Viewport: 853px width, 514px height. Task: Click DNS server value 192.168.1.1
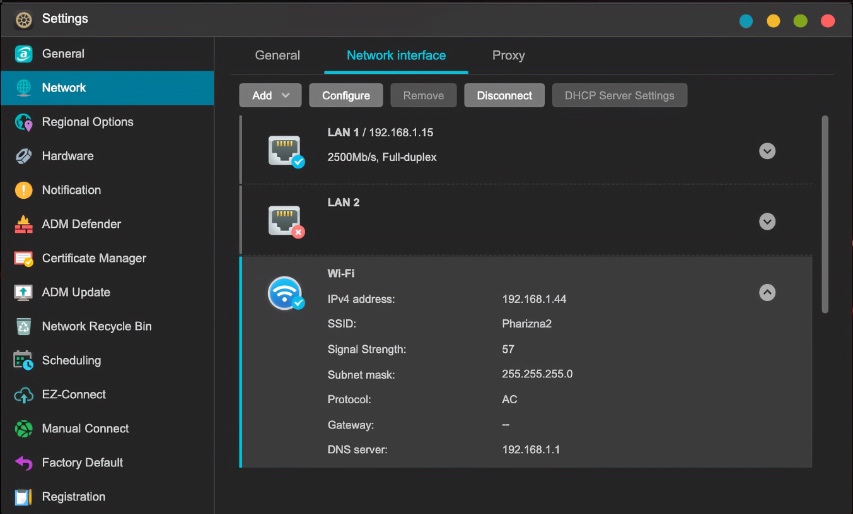(531, 450)
